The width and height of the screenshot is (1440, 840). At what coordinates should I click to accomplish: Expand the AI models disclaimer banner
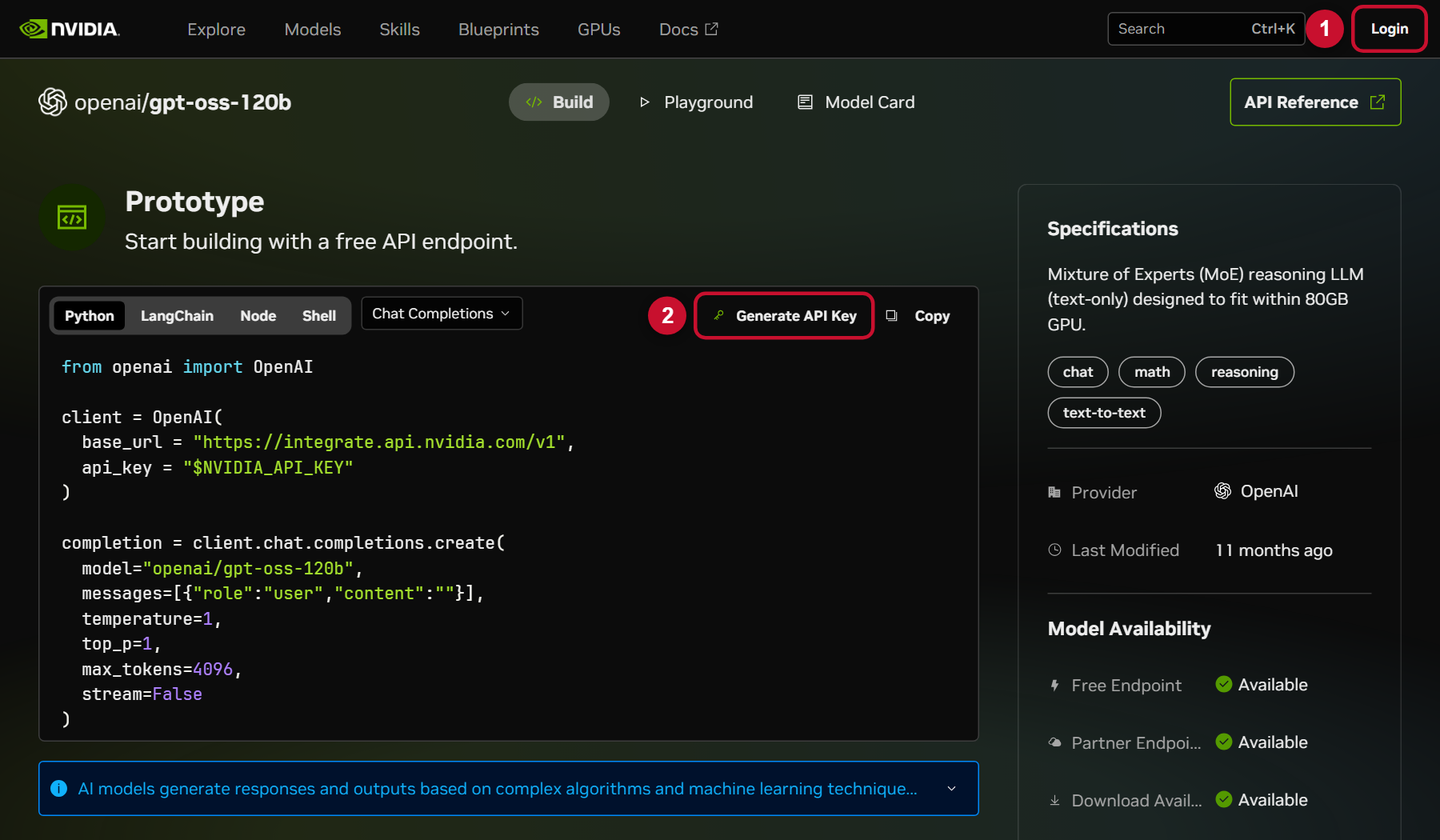click(951, 789)
